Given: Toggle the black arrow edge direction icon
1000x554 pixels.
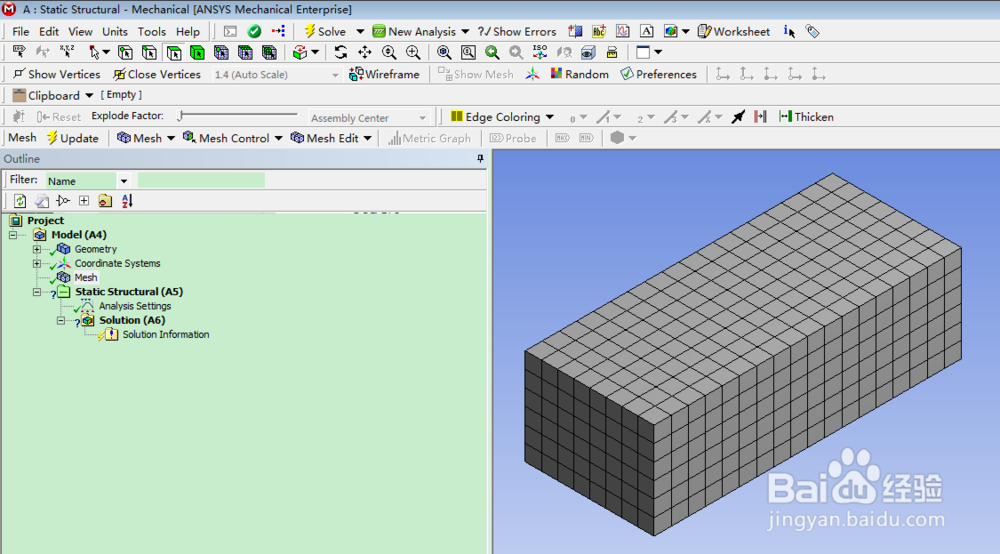Looking at the screenshot, I should 738,117.
